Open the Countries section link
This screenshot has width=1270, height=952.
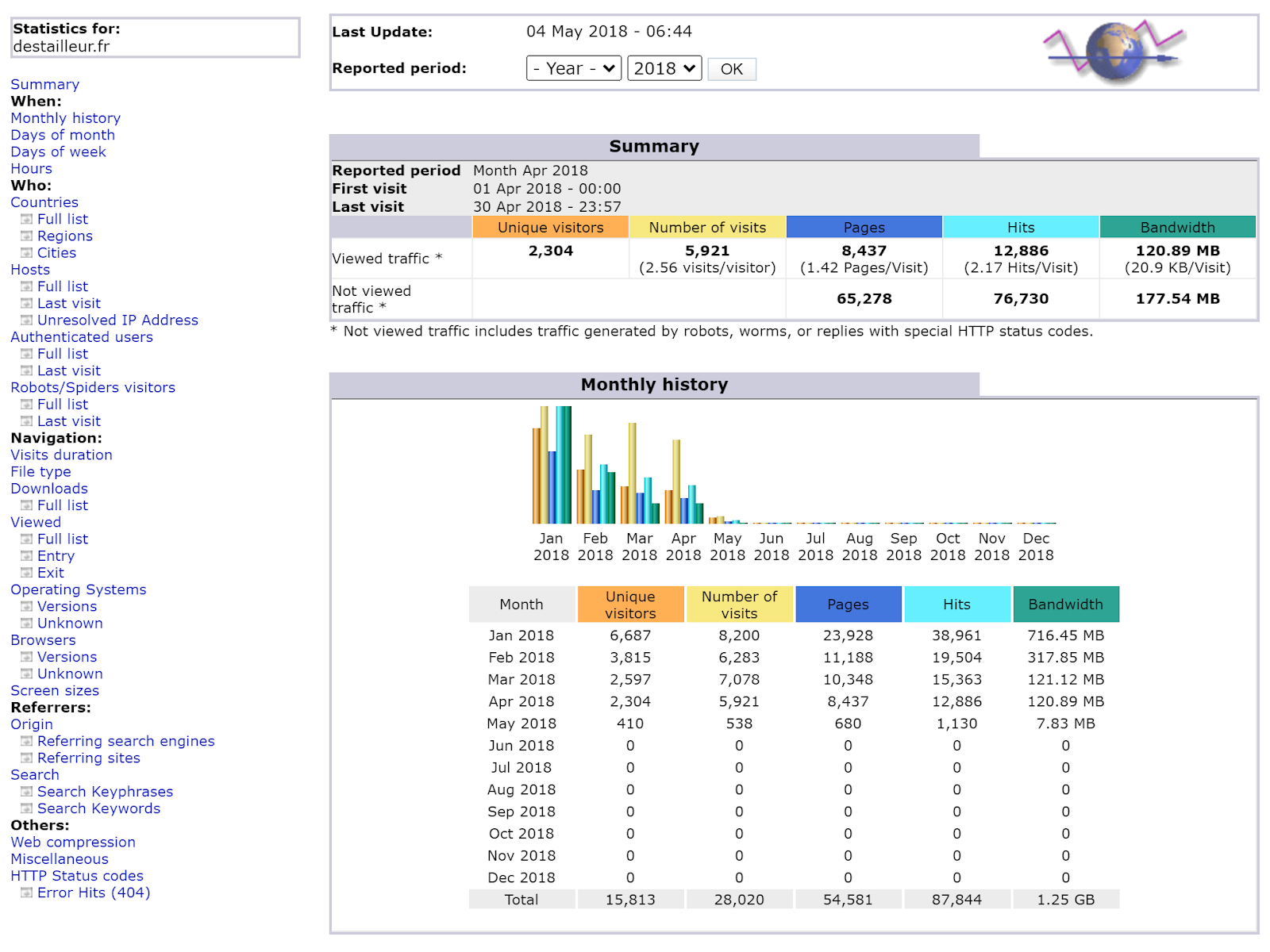point(44,202)
